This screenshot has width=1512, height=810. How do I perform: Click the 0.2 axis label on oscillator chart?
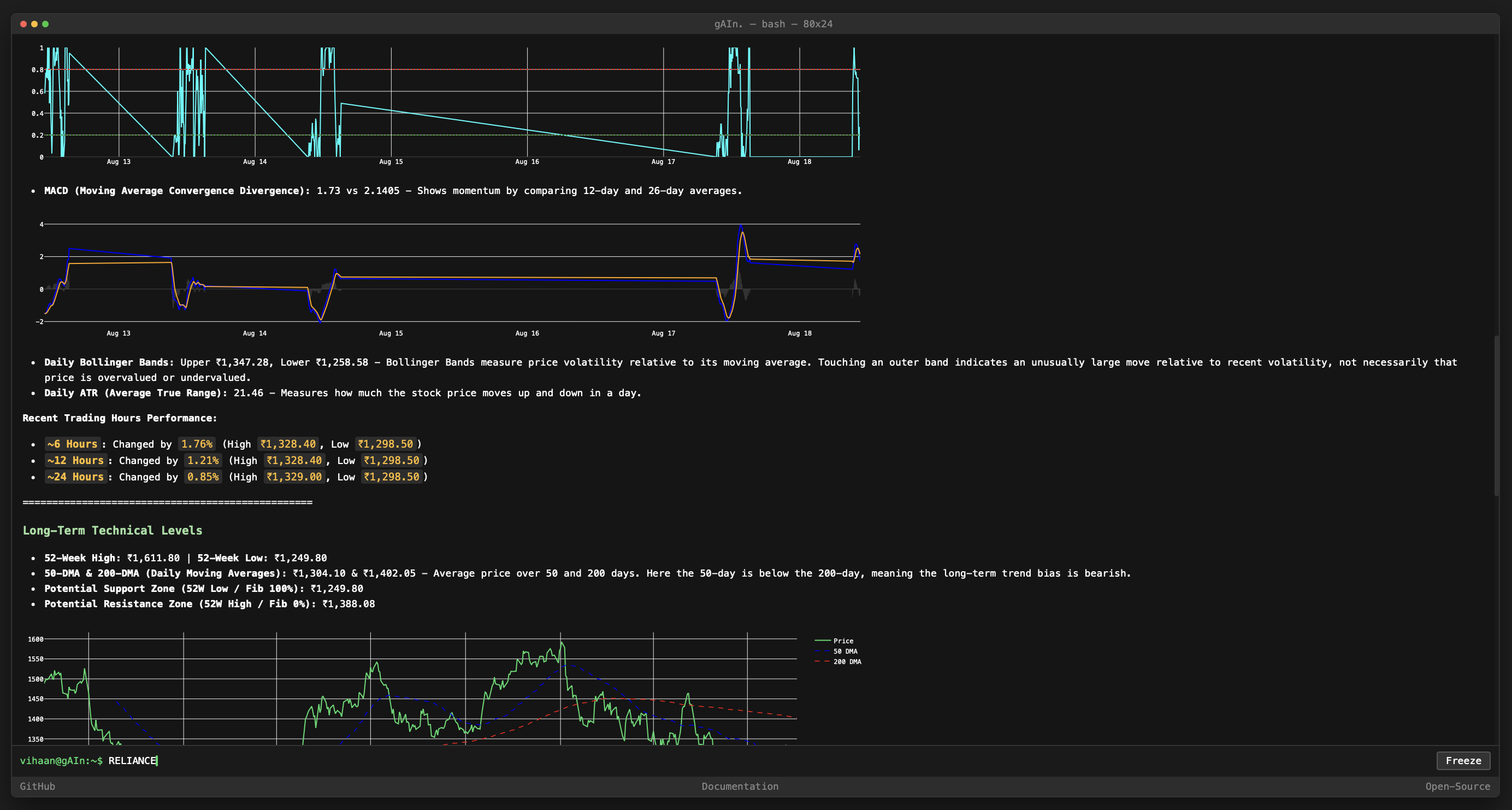[x=38, y=135]
